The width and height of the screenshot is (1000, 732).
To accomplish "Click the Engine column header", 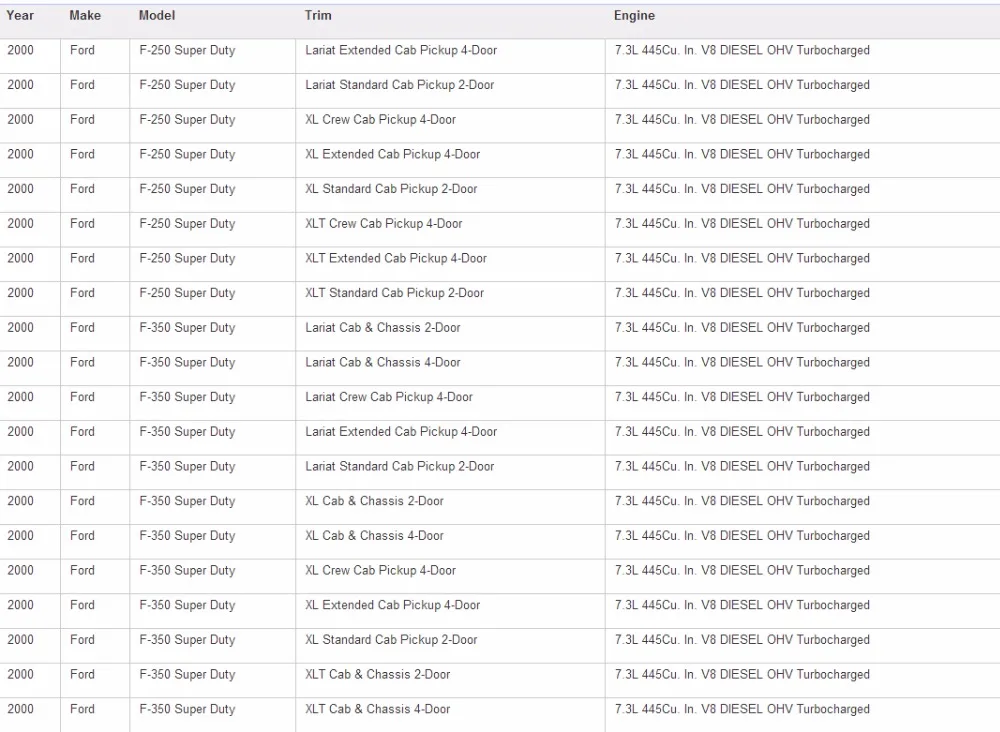I will [x=635, y=15].
